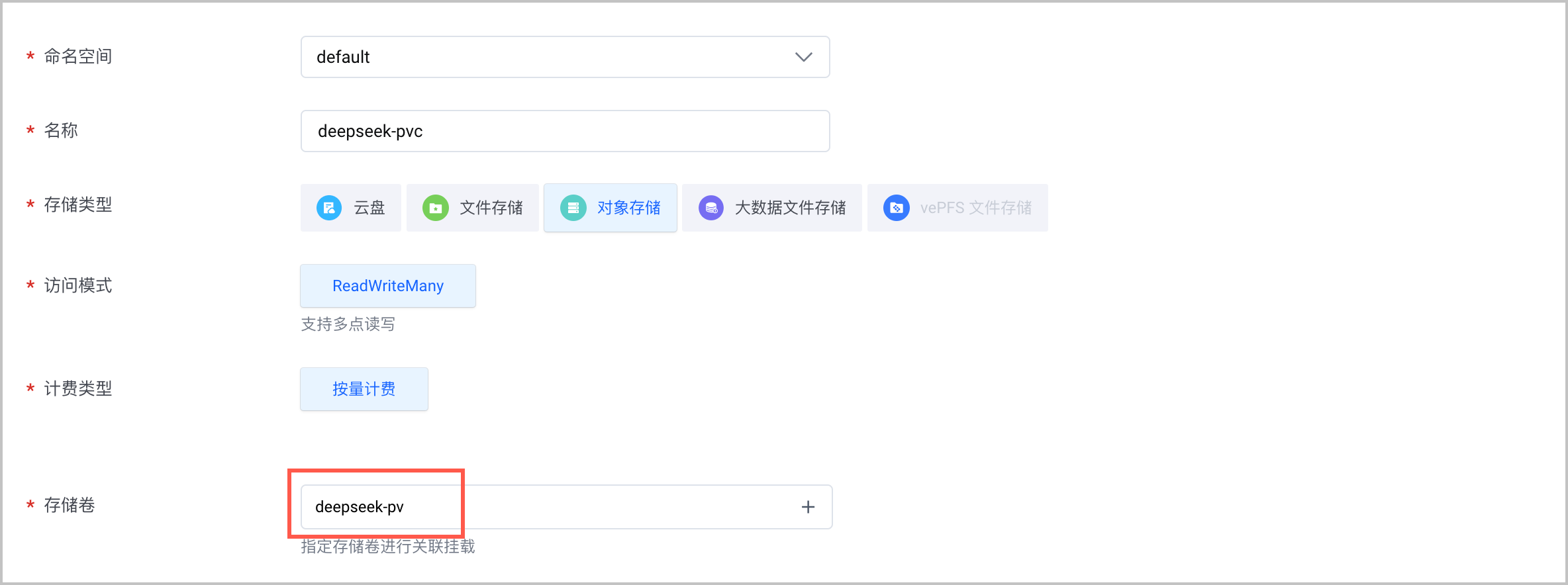The image size is (1568, 585).
Task: Click the green 文件存储 folder icon
Action: click(436, 208)
